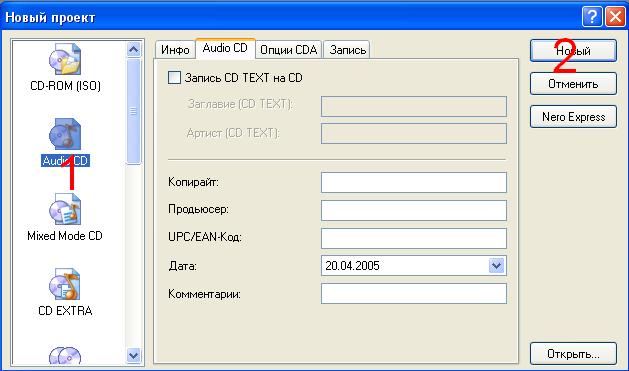Focus the Продьюсер input field
Image resolution: width=629 pixels, height=371 pixels.
tap(414, 210)
